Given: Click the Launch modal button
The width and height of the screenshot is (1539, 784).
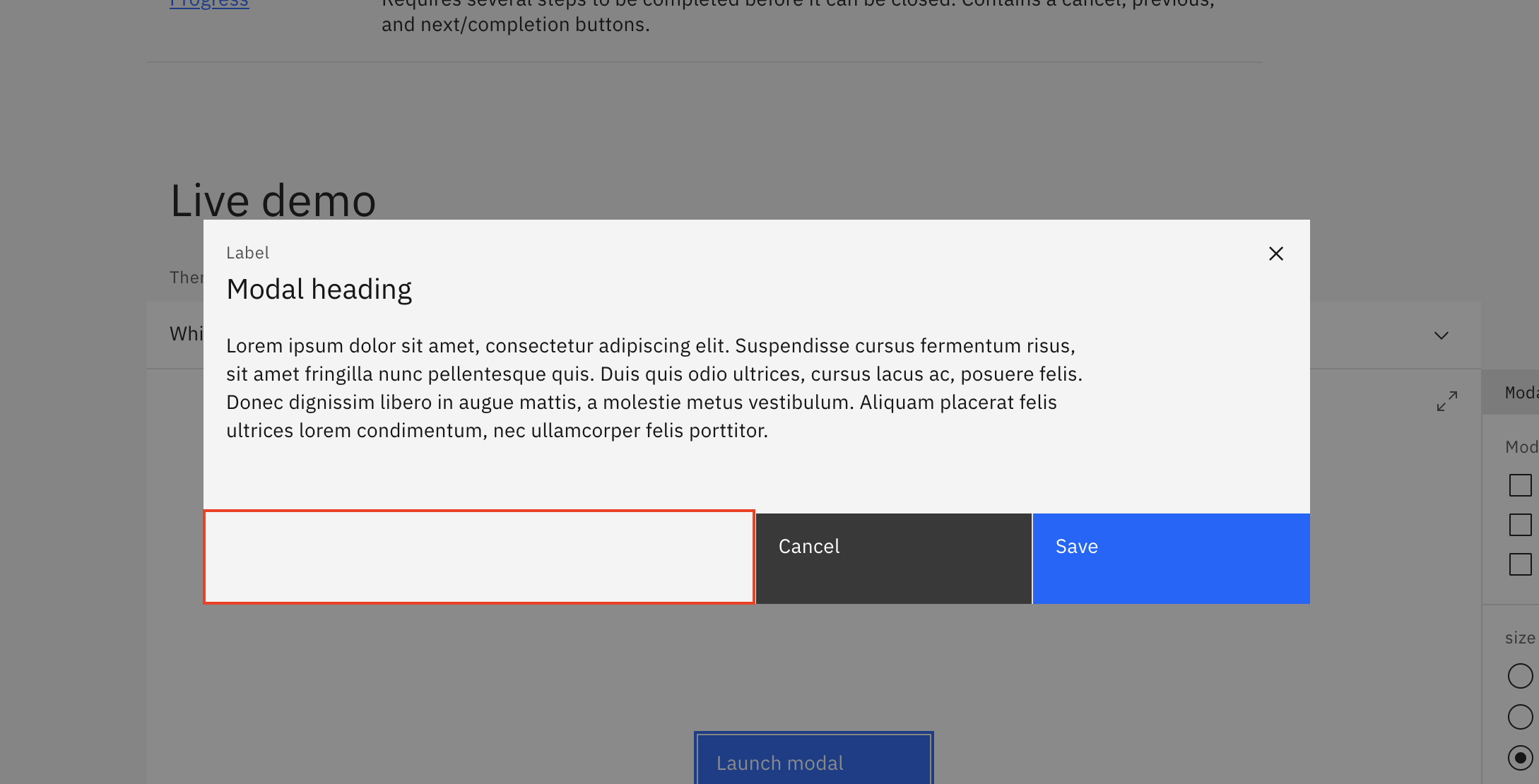Looking at the screenshot, I should [813, 763].
